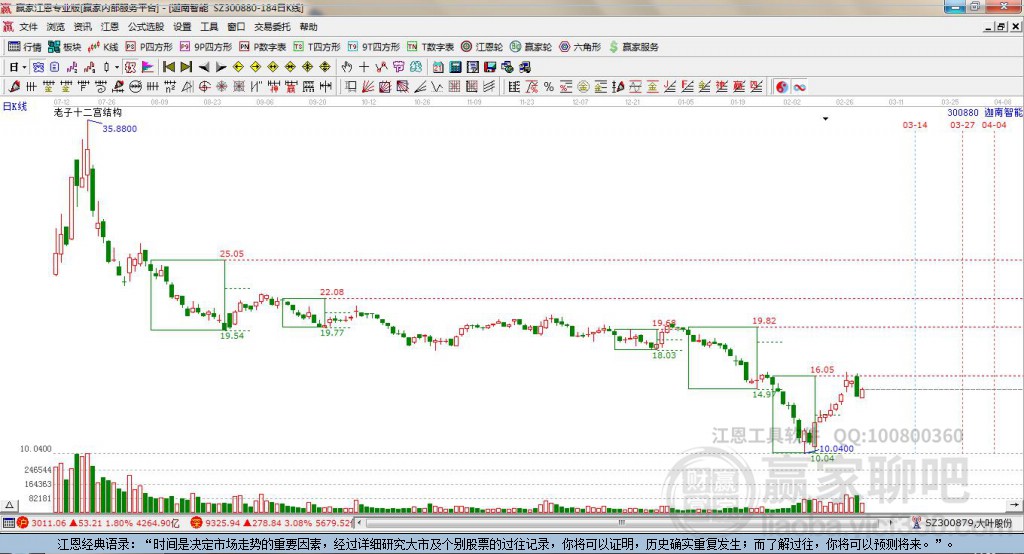Click the 04-04 date marker label
The image size is (1024, 554).
click(994, 125)
